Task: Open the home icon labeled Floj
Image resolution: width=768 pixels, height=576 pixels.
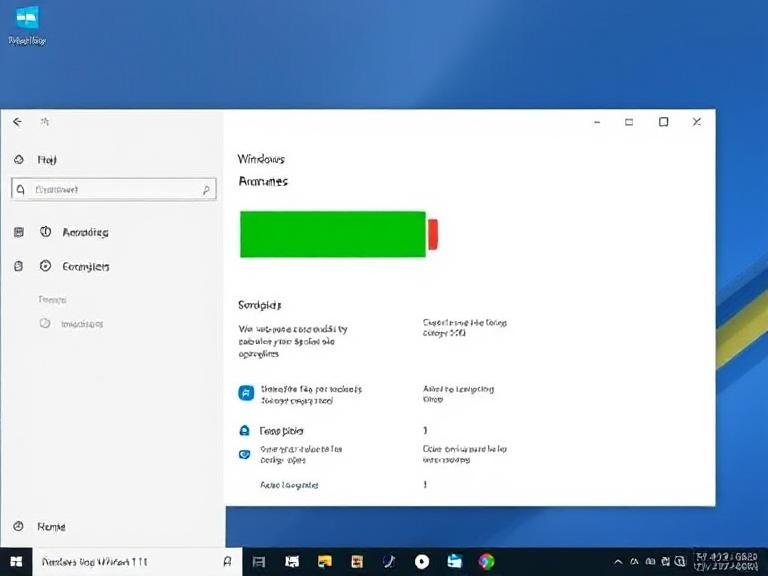Action: click(19, 159)
